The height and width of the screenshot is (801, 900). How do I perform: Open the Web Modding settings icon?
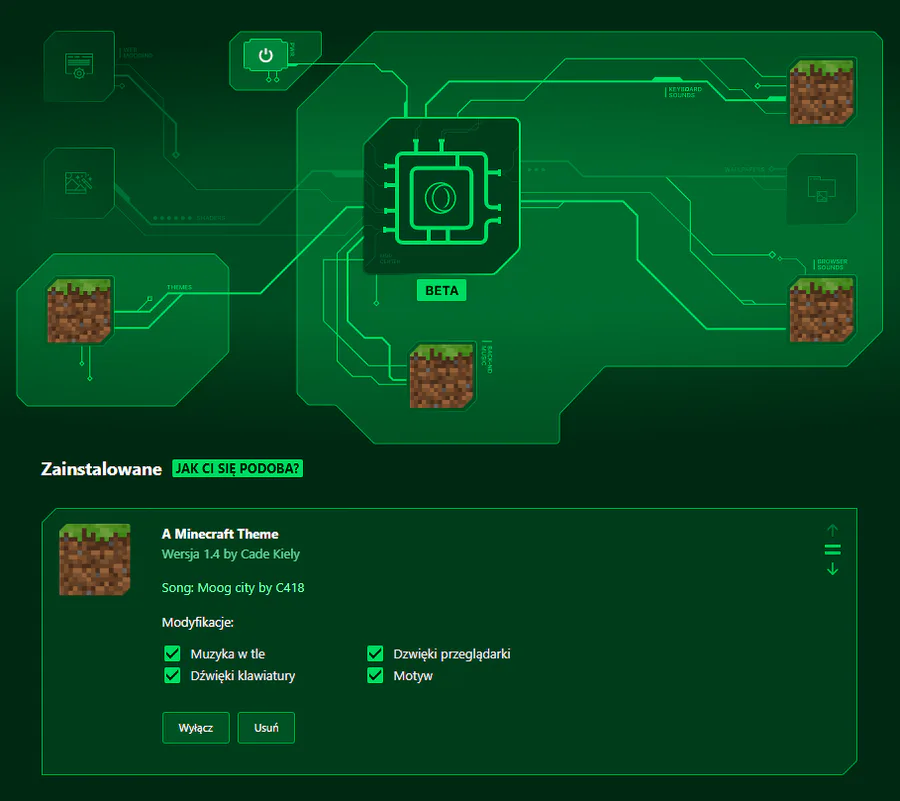coord(79,66)
